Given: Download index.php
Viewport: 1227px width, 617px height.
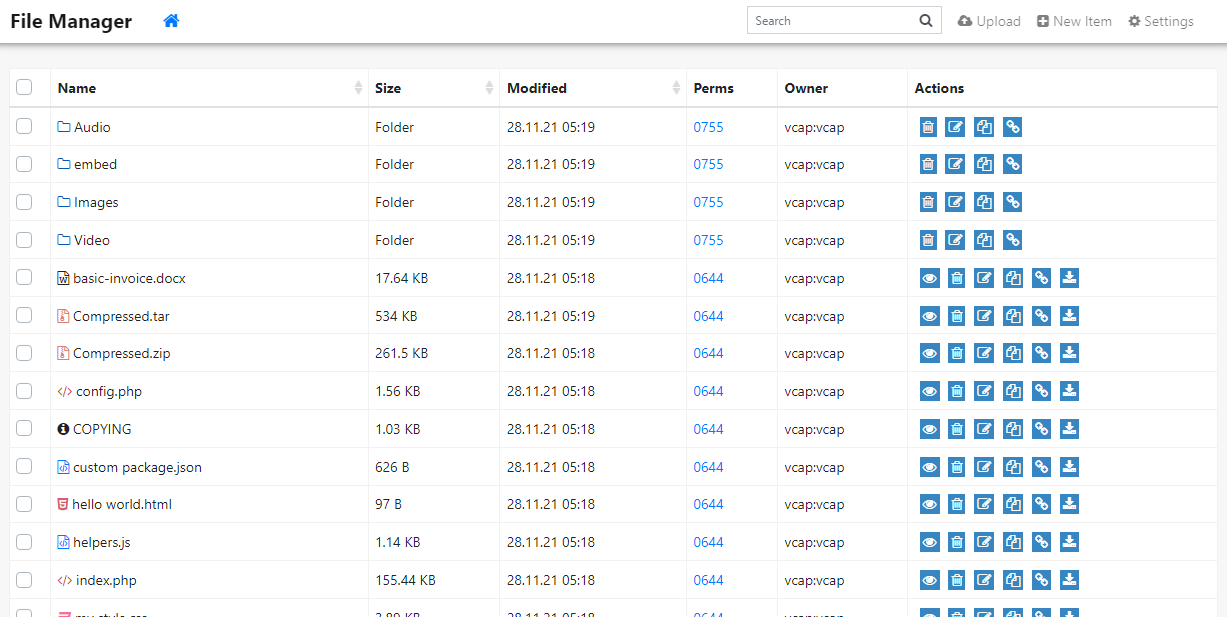Looking at the screenshot, I should 1069,580.
